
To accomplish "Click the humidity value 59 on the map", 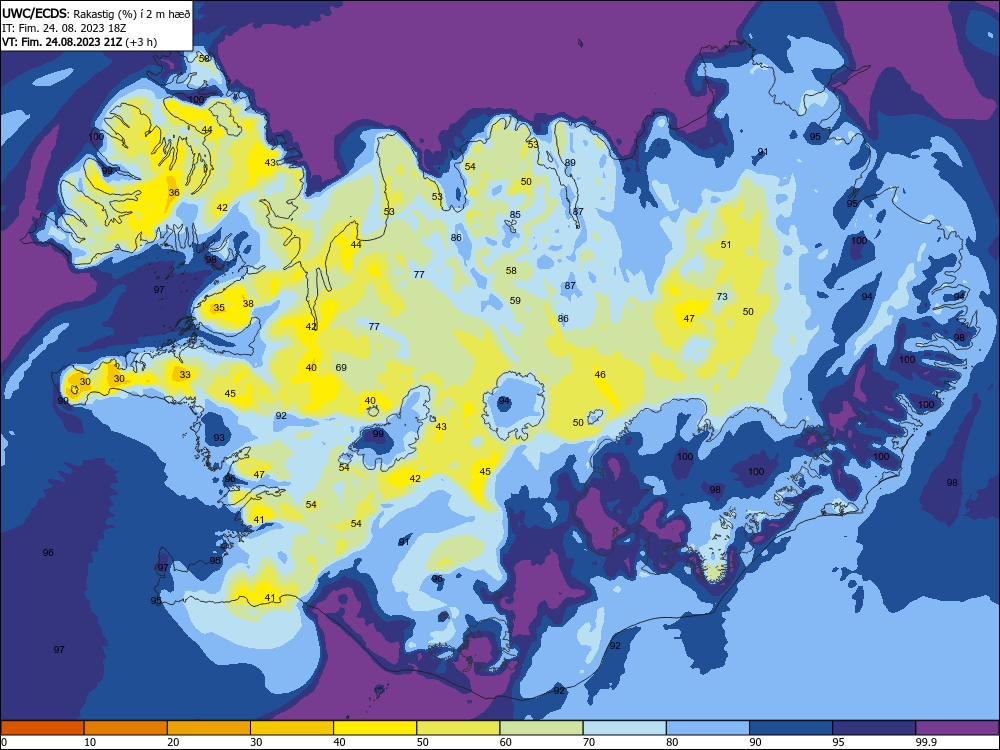I will point(515,300).
